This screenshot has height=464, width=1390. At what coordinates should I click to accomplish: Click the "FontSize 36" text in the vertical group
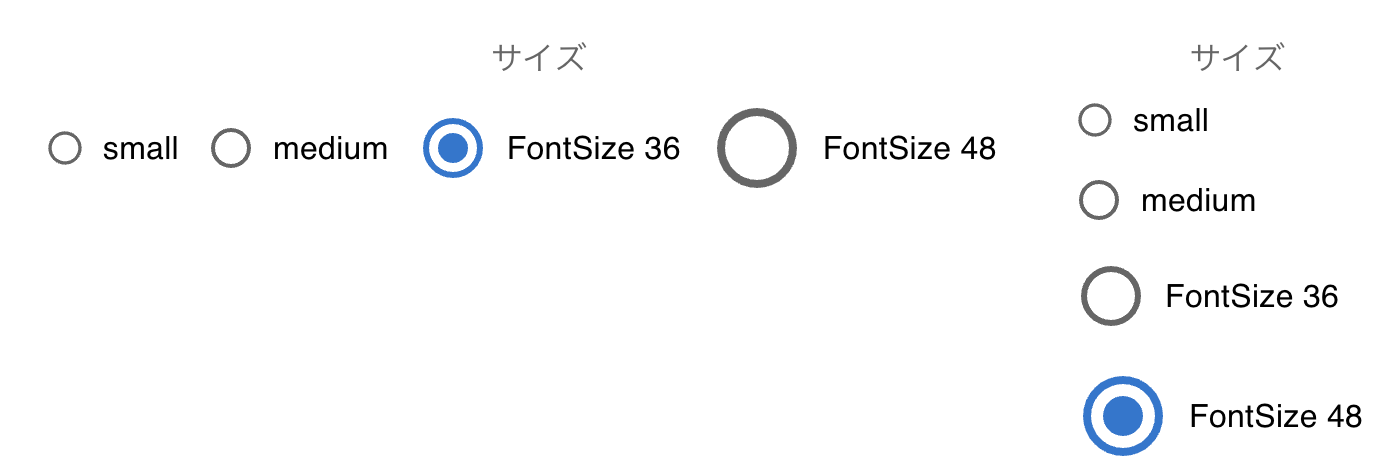(x=1251, y=297)
